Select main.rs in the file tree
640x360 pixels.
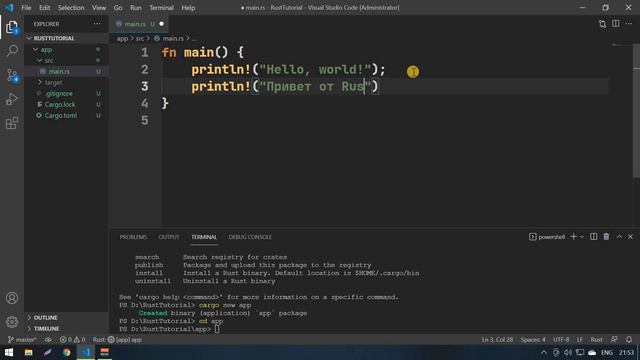click(67, 71)
